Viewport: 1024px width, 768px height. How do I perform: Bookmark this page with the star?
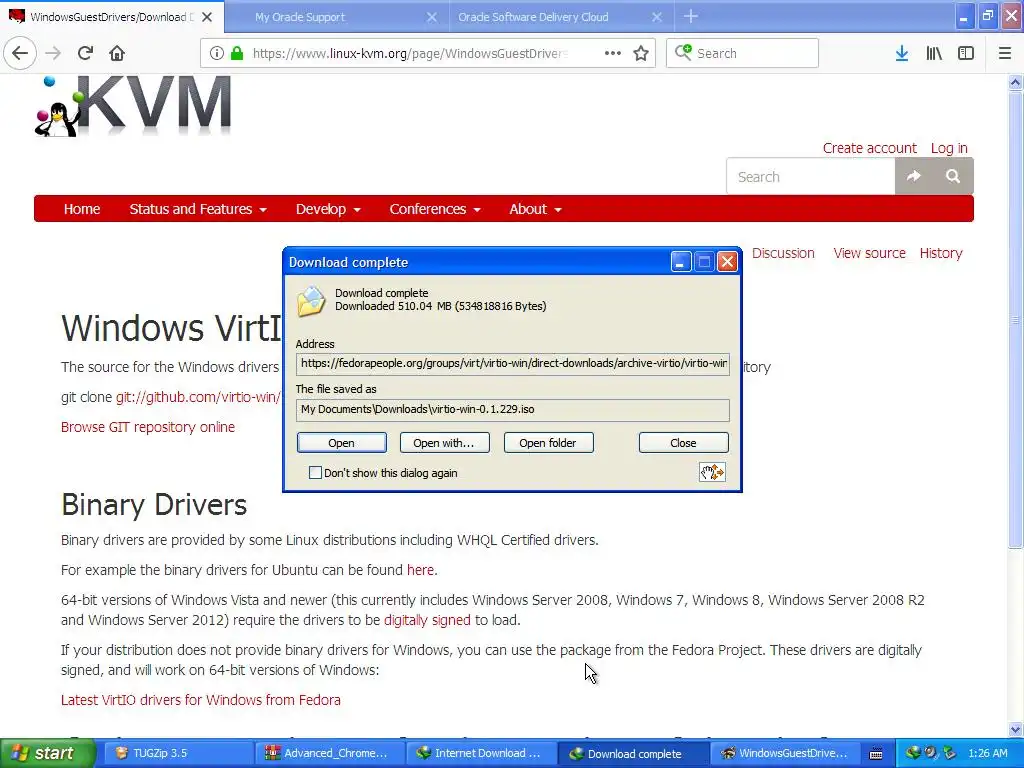coord(641,53)
